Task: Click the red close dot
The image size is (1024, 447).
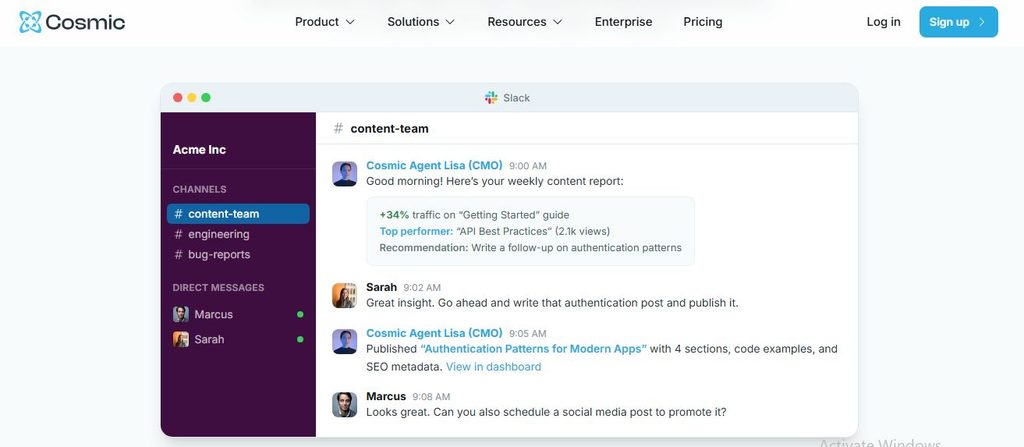Action: point(178,97)
